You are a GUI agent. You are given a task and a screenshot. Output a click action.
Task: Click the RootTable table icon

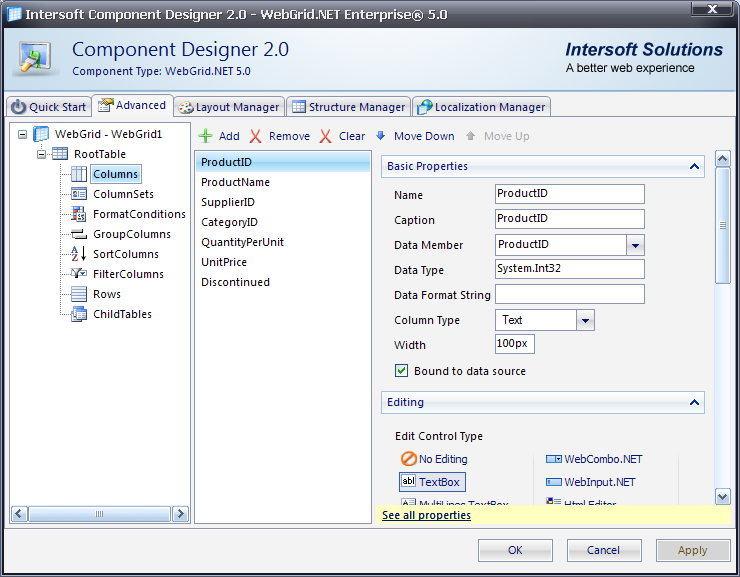point(59,154)
